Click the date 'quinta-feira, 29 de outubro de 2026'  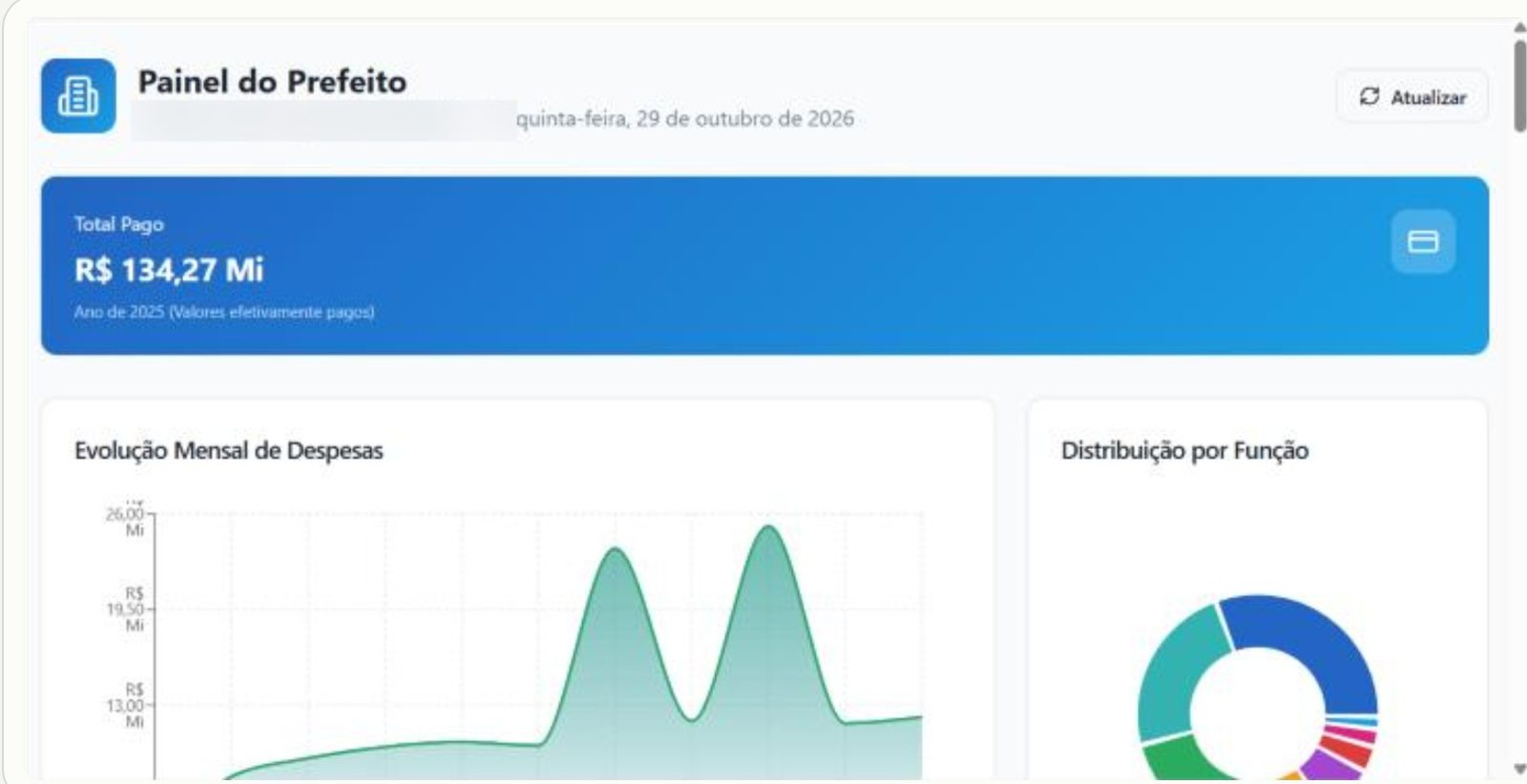coord(685,119)
